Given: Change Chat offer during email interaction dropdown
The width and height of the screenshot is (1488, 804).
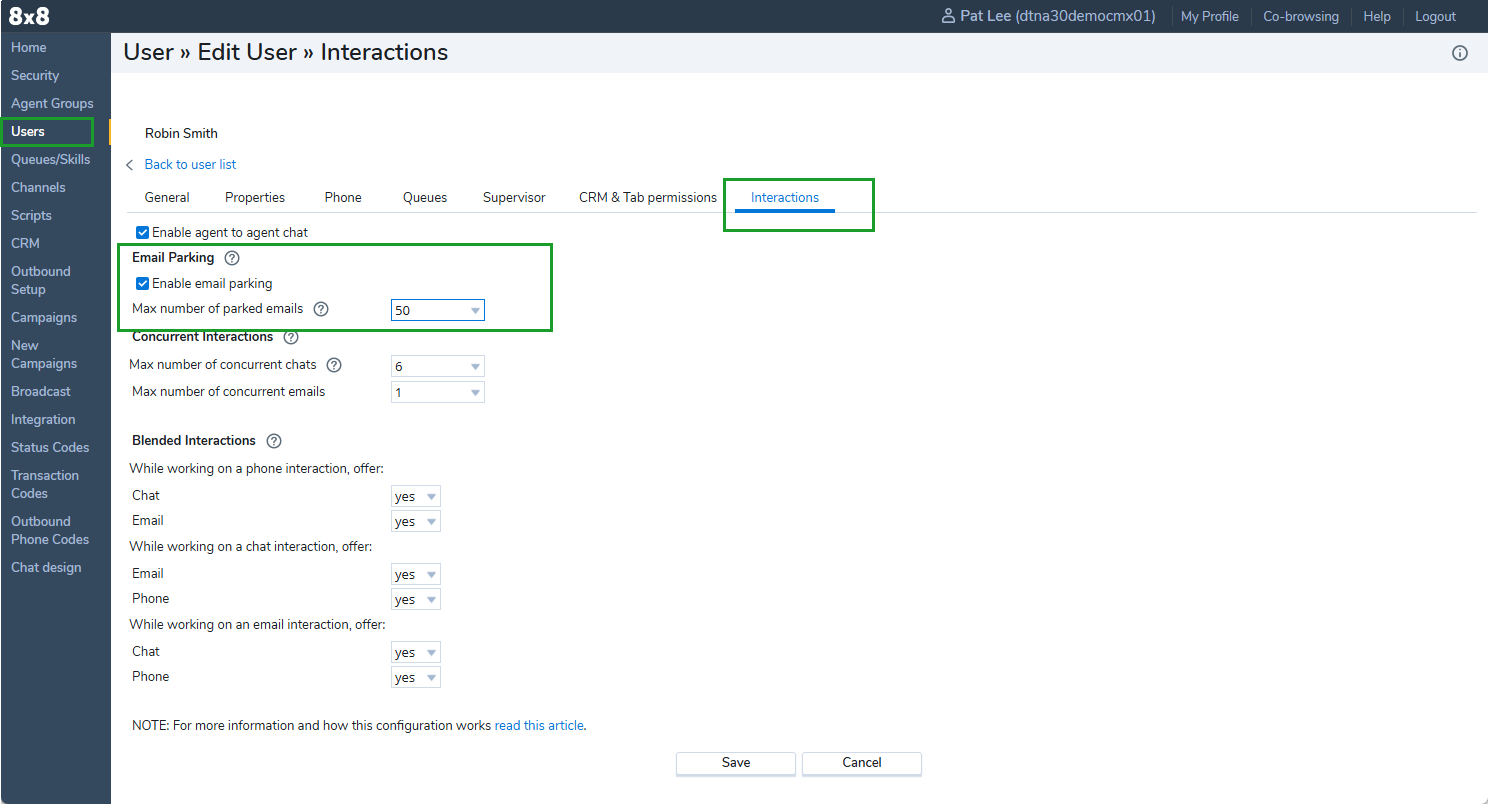Looking at the screenshot, I should pyautogui.click(x=416, y=652).
